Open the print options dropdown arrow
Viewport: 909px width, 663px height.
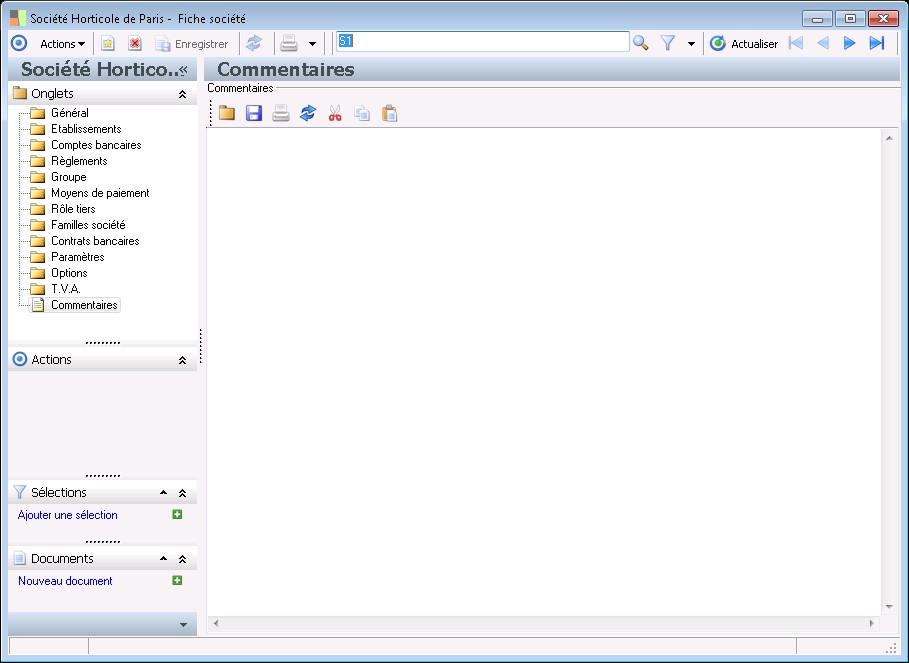pyautogui.click(x=312, y=44)
